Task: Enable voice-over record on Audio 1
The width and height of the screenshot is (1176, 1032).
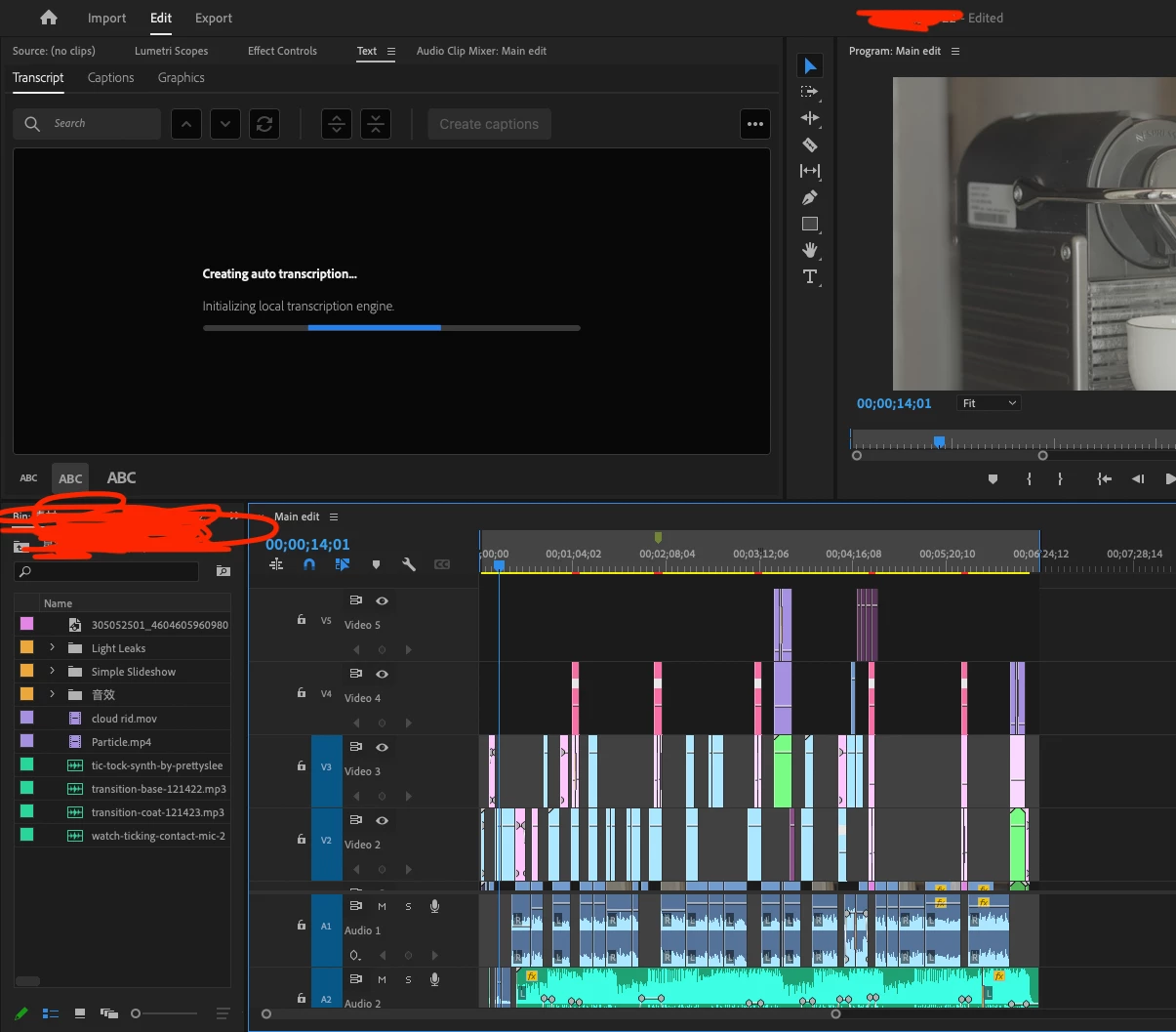Action: (x=434, y=906)
